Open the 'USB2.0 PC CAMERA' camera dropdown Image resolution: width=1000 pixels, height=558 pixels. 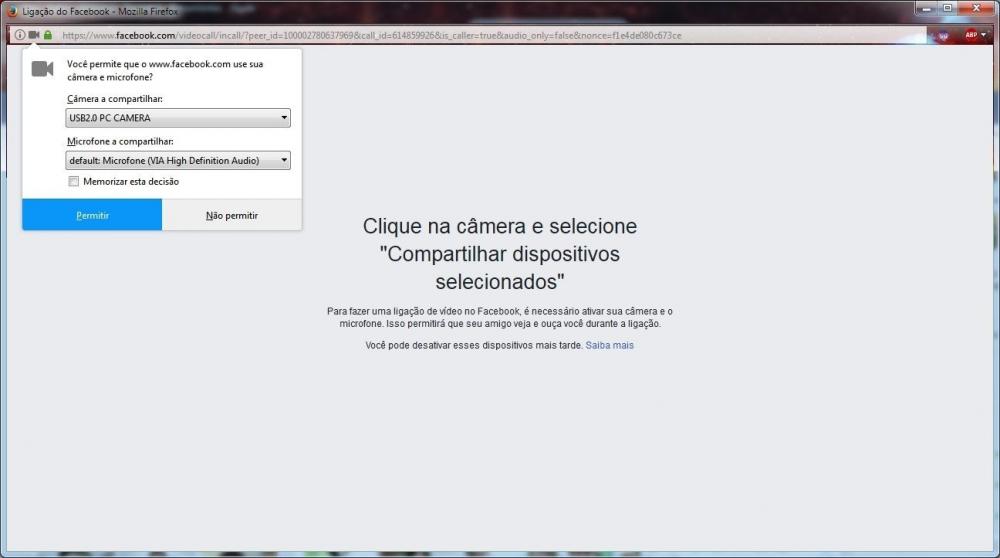click(x=178, y=118)
